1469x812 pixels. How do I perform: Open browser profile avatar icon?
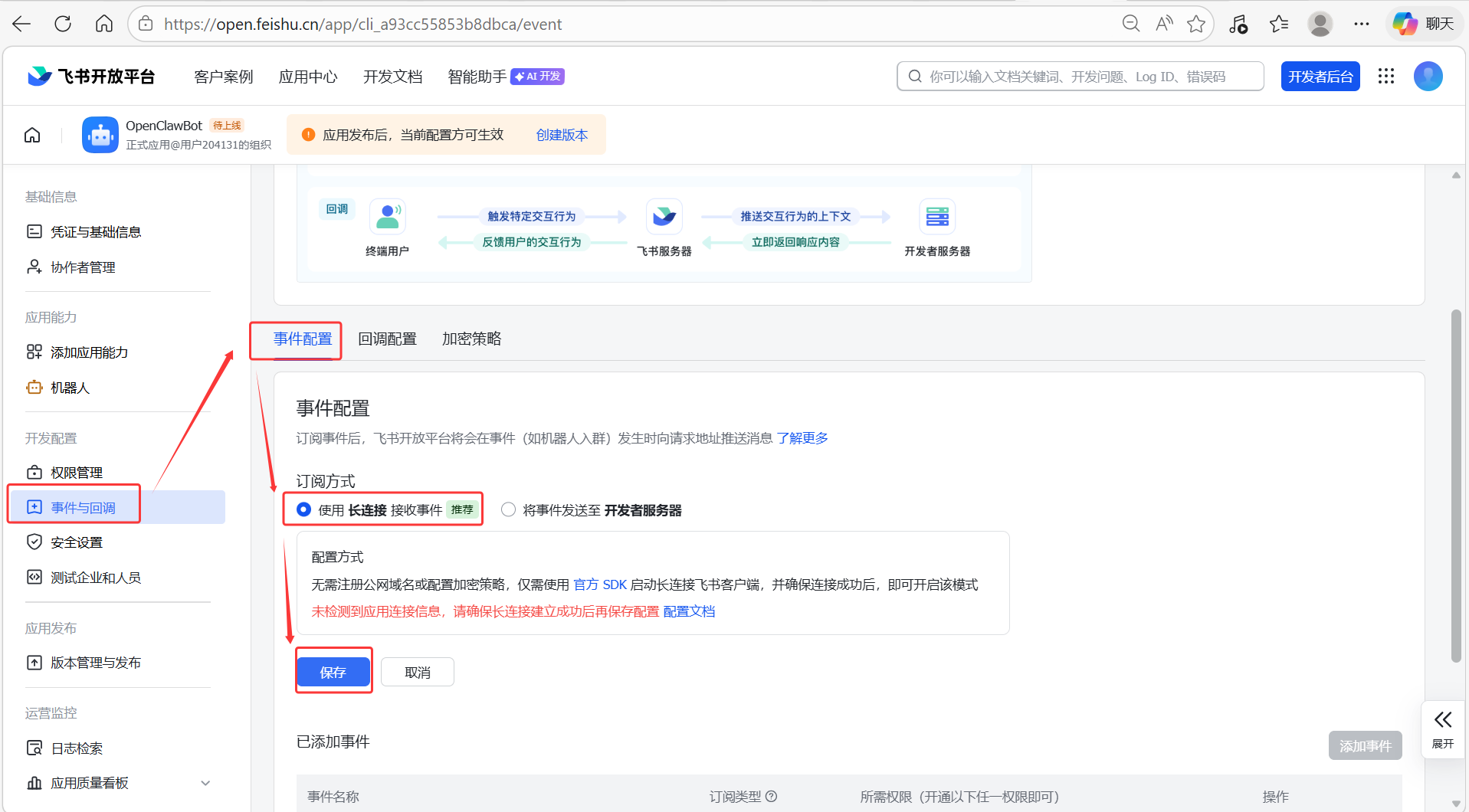pyautogui.click(x=1320, y=24)
